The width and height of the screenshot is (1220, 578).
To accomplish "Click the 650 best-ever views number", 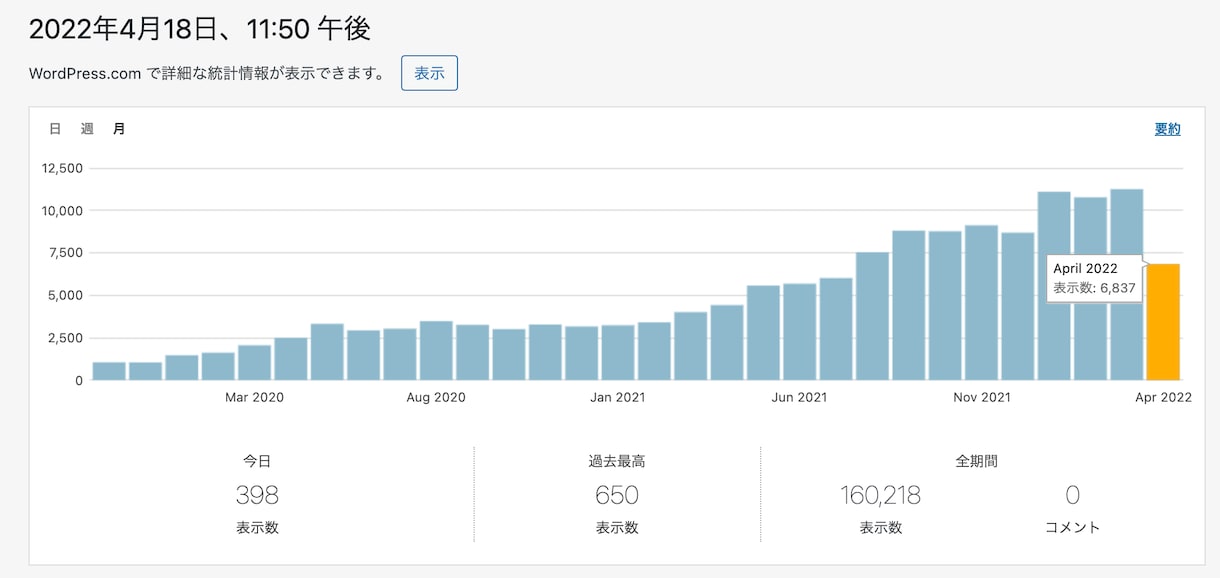I will pyautogui.click(x=617, y=495).
